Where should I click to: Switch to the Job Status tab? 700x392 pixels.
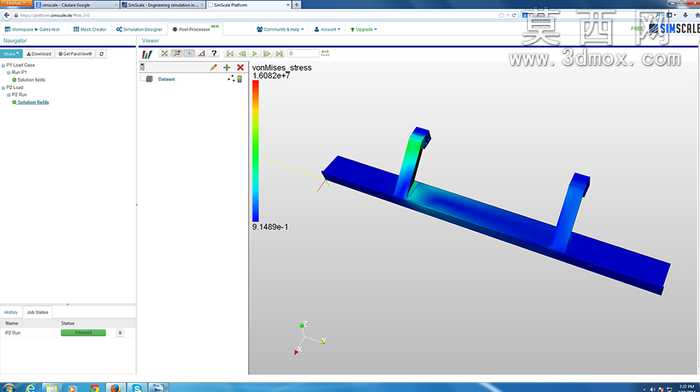[x=38, y=312]
